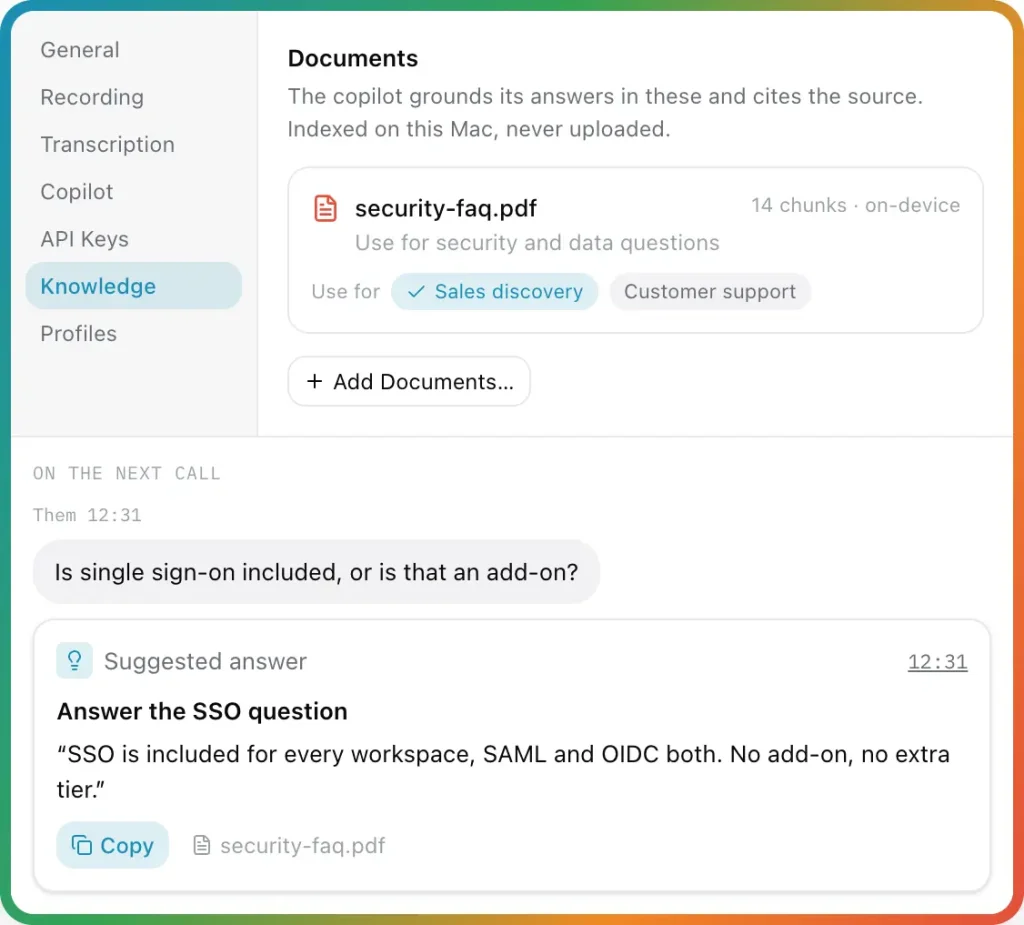Open the cited security-faq.pdf source link
The height and width of the screenshot is (925, 1024).
[289, 845]
